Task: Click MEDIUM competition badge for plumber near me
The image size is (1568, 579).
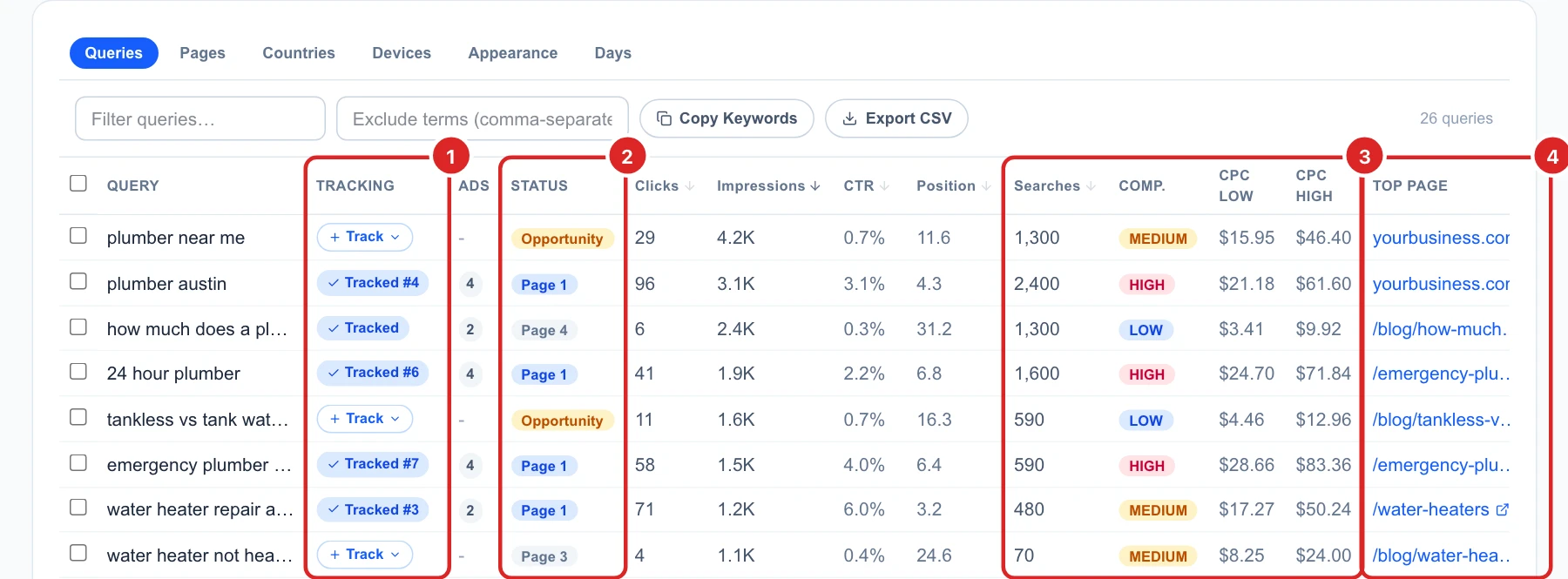Action: click(x=1158, y=239)
